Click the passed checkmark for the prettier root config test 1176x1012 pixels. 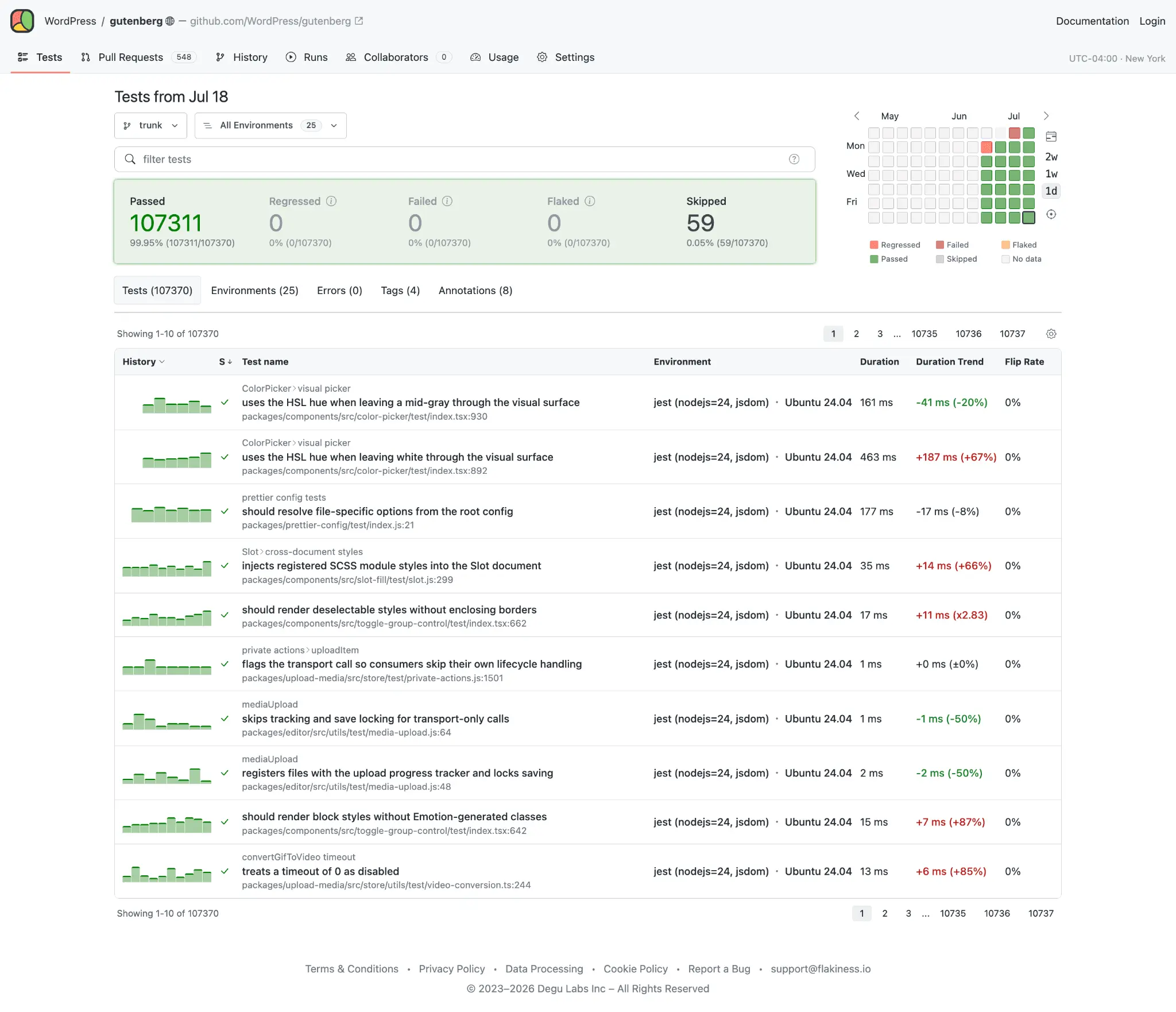click(225, 512)
